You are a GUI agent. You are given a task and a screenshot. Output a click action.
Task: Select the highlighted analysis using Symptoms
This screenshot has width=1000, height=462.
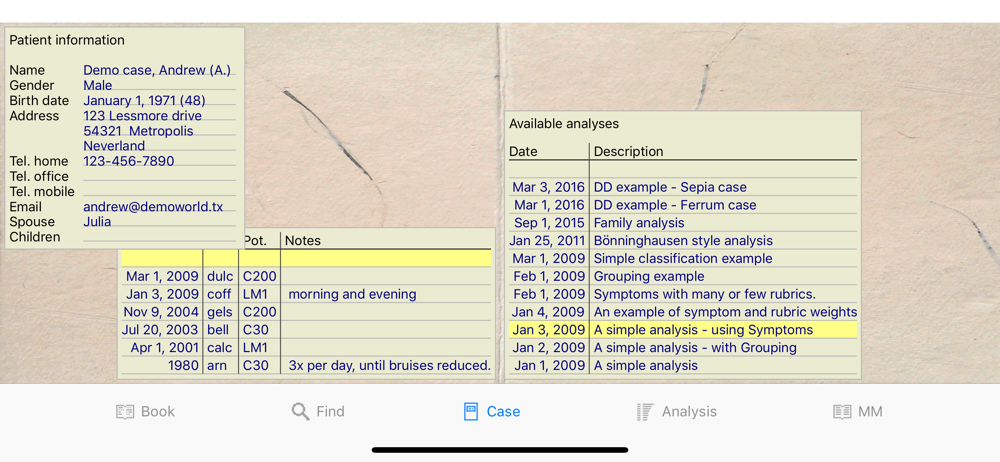tap(683, 330)
